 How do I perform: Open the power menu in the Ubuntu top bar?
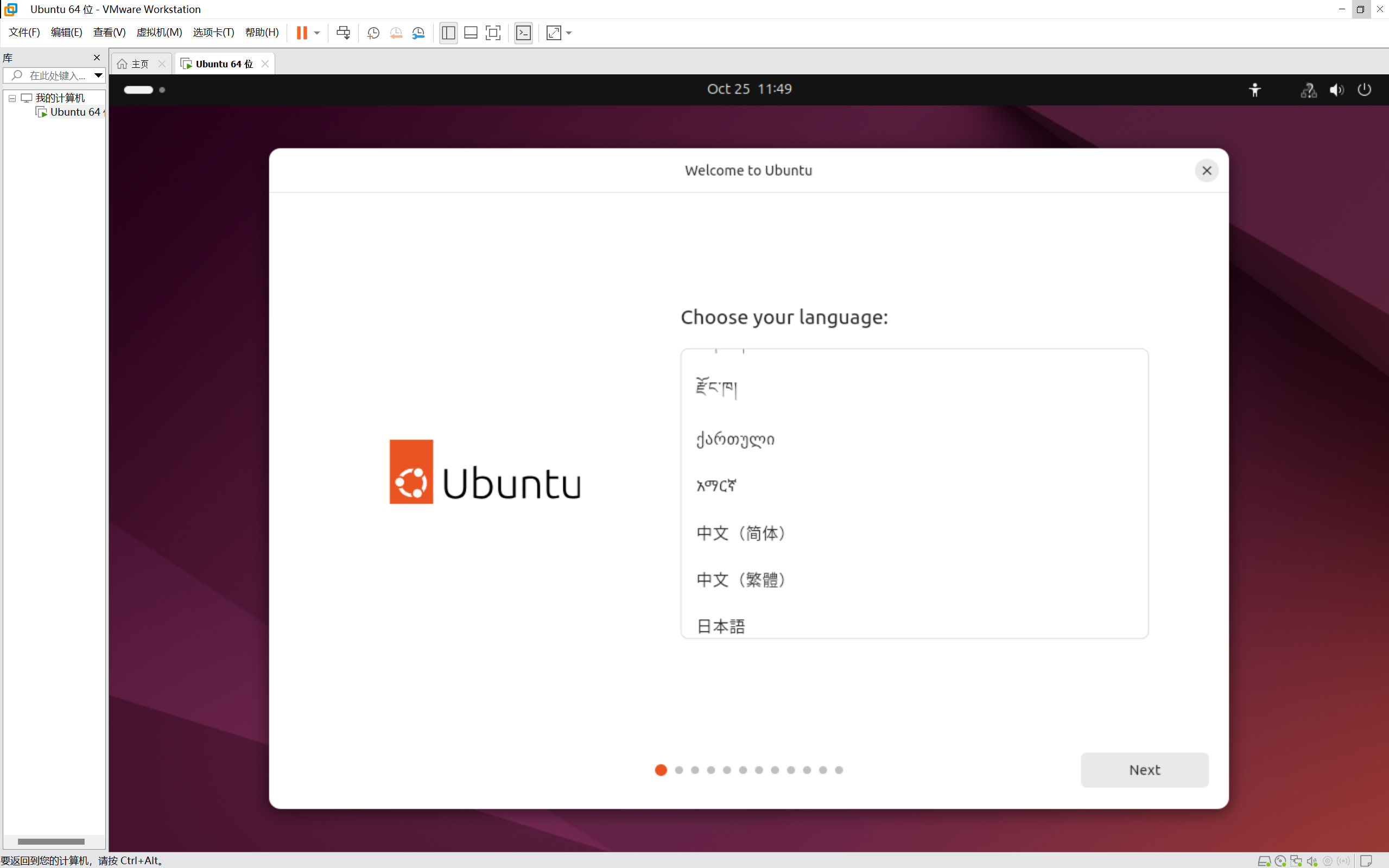(x=1365, y=90)
